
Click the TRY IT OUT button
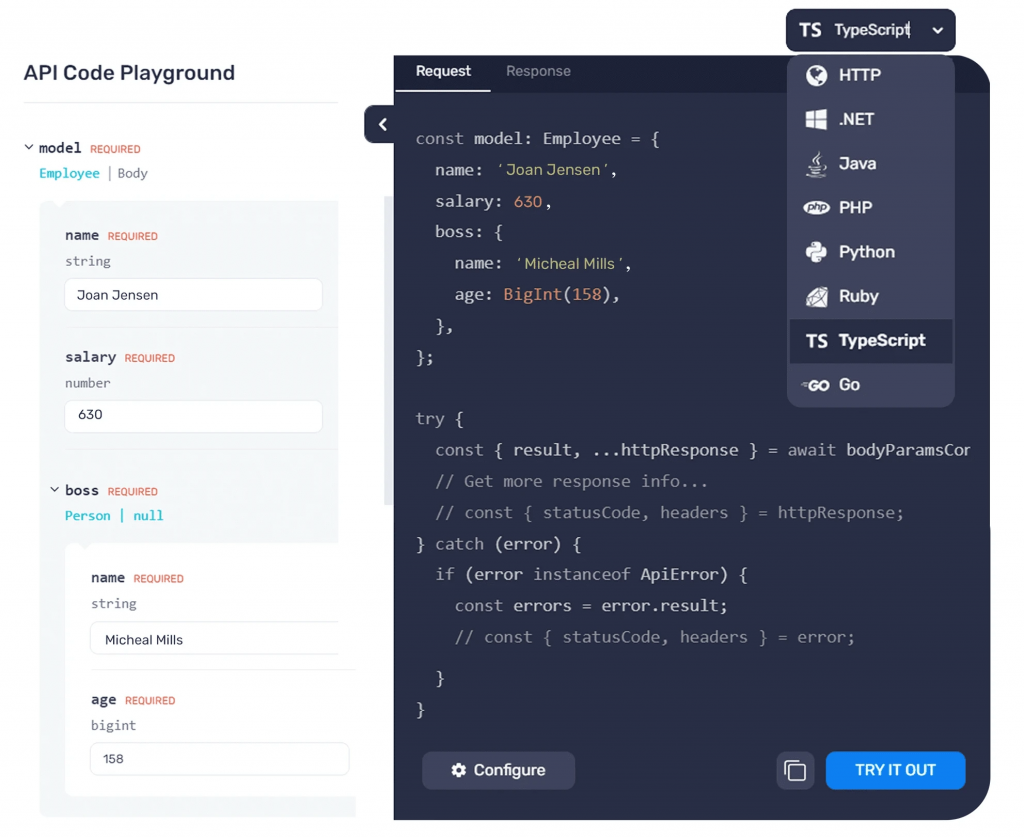(895, 770)
